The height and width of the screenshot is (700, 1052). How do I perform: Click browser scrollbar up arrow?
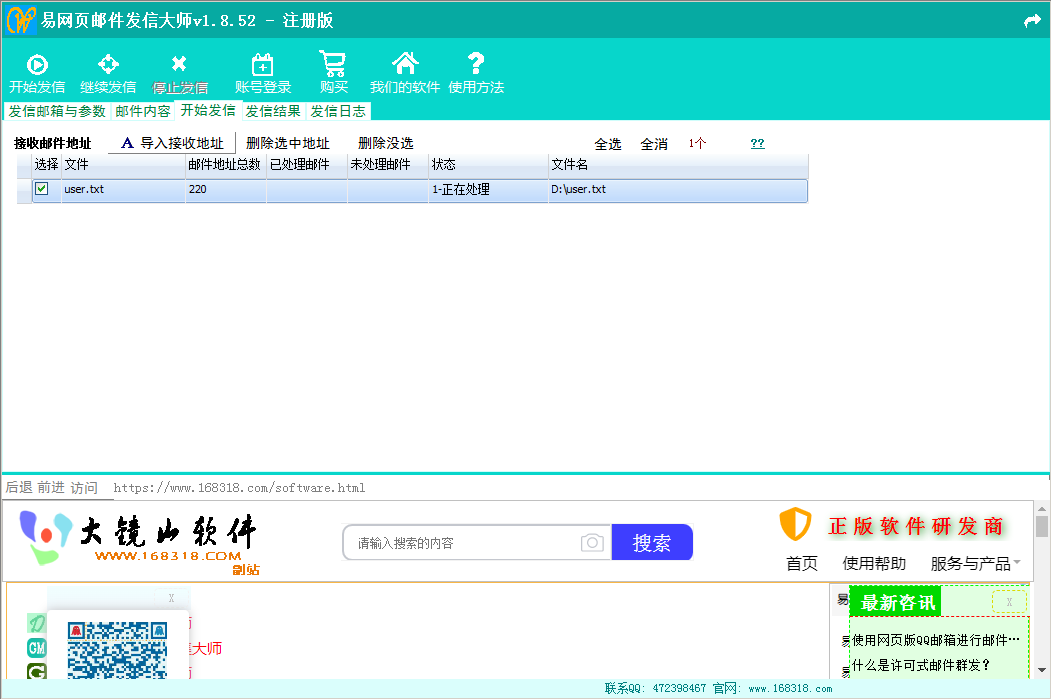point(1042,508)
